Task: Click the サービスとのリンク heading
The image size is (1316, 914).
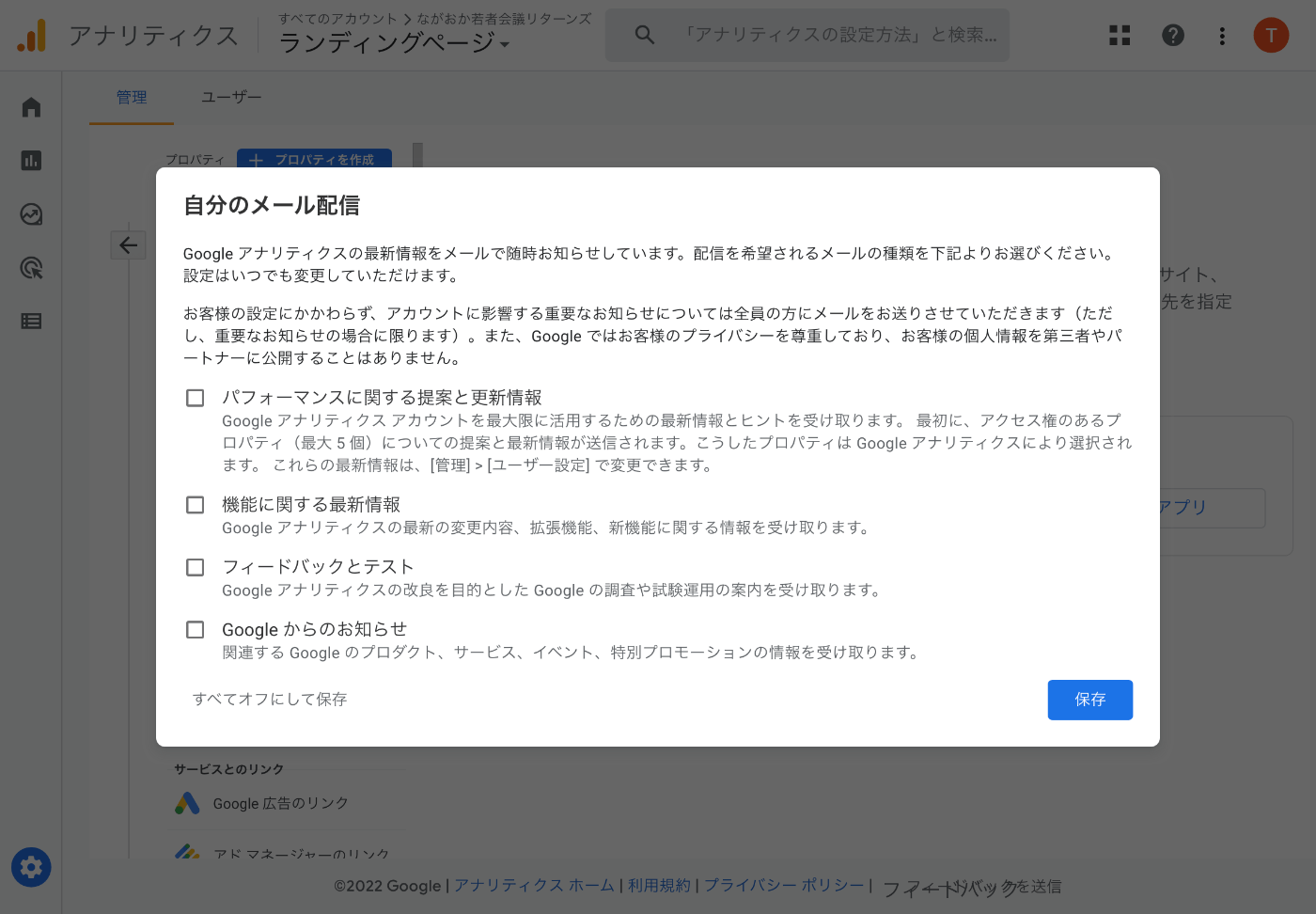Action: (228, 769)
